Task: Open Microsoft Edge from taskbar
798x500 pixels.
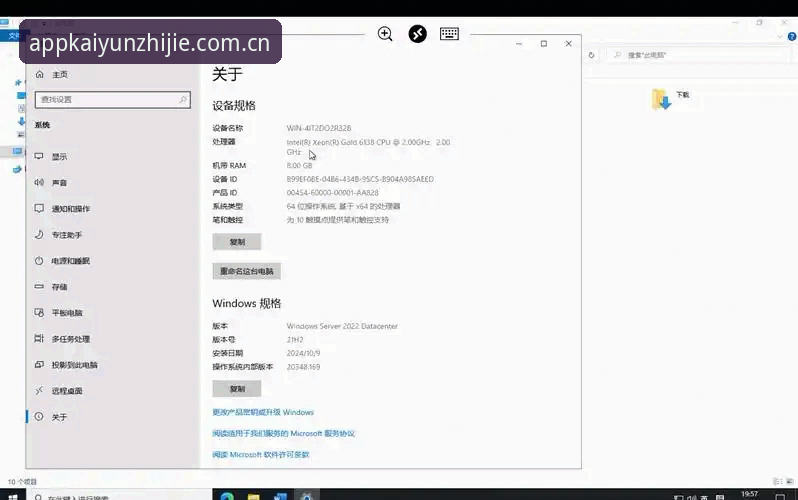Action: (x=227, y=496)
